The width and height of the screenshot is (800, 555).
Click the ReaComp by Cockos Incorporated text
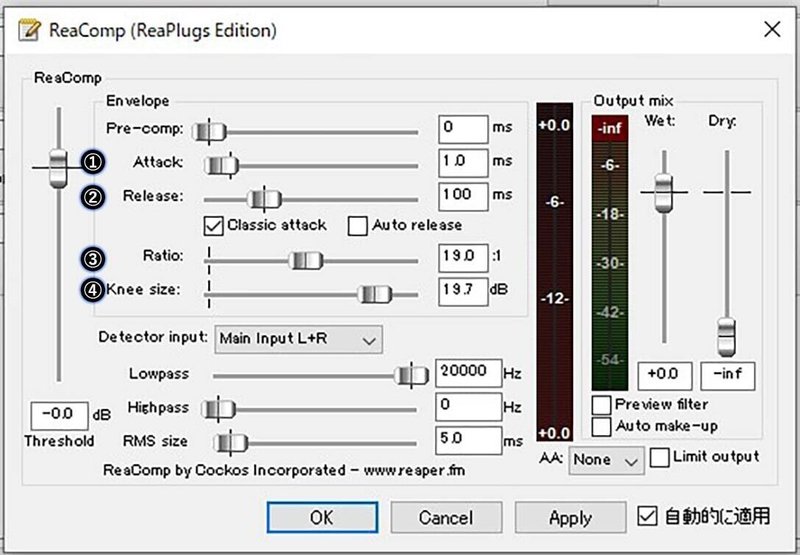[x=284, y=470]
